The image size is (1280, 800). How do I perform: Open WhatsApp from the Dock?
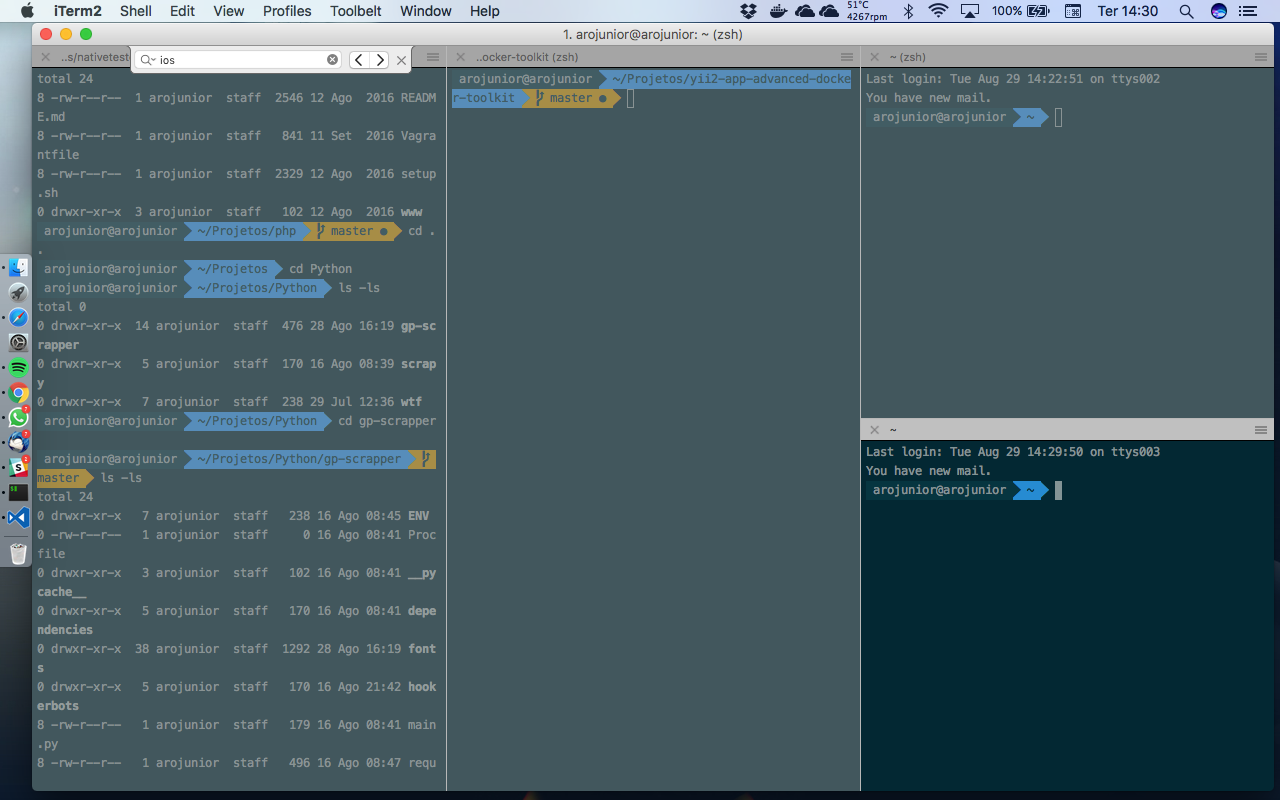tap(19, 418)
